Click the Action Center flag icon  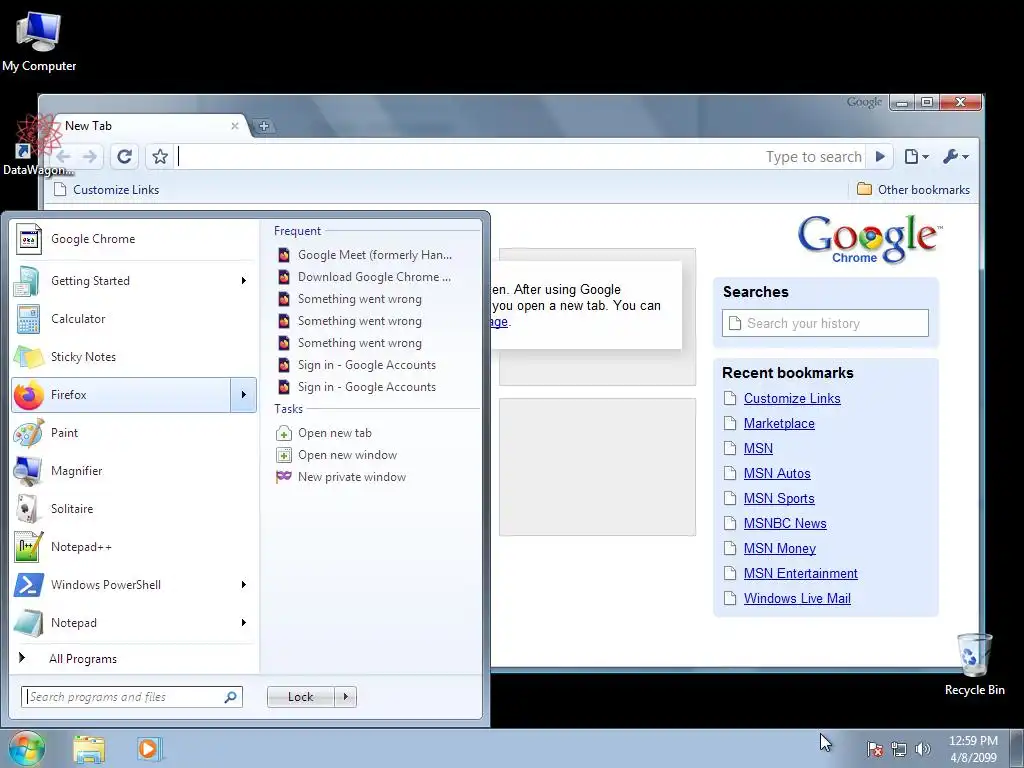(x=875, y=749)
